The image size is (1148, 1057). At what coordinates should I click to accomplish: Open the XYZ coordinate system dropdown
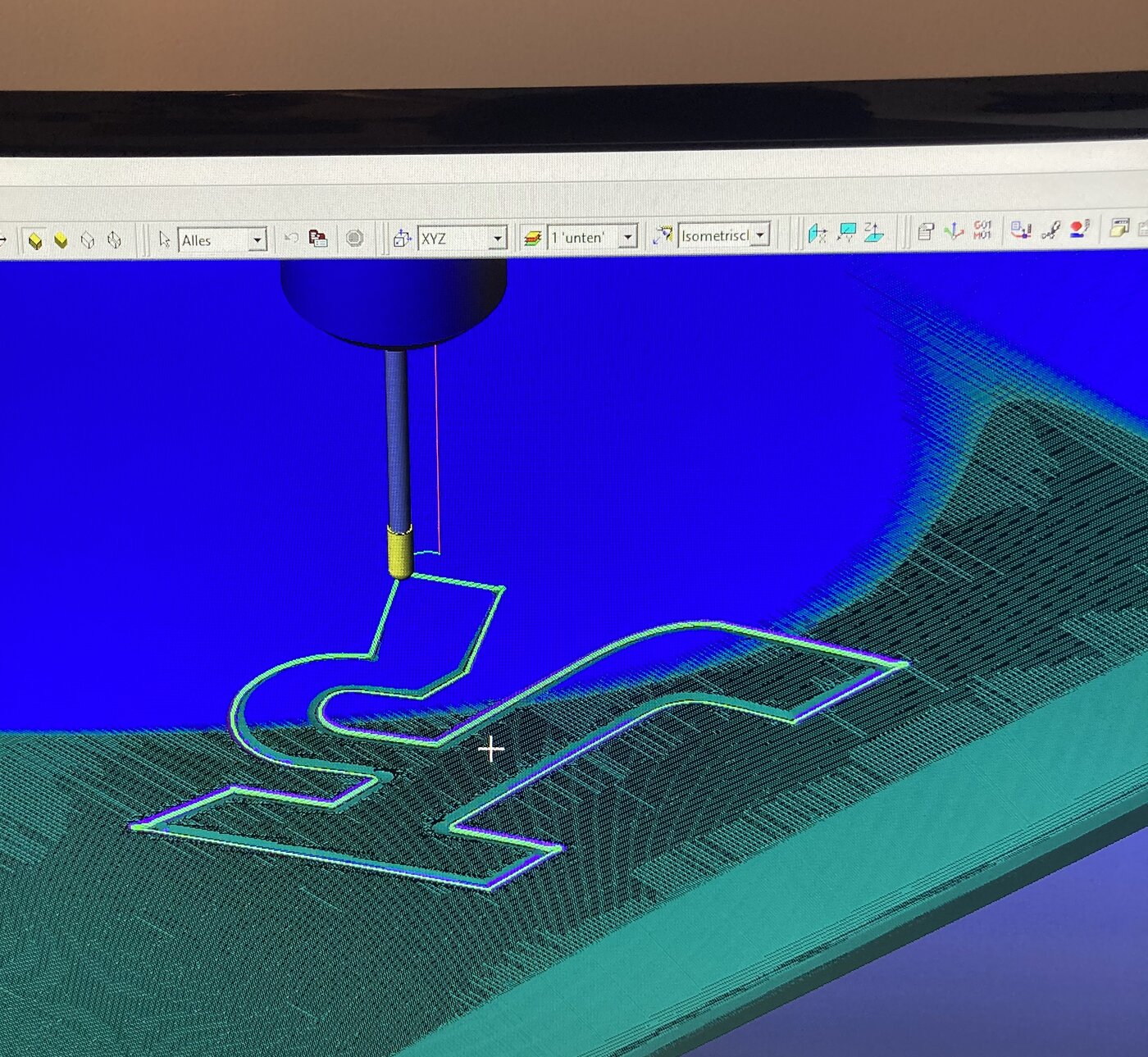[x=462, y=239]
